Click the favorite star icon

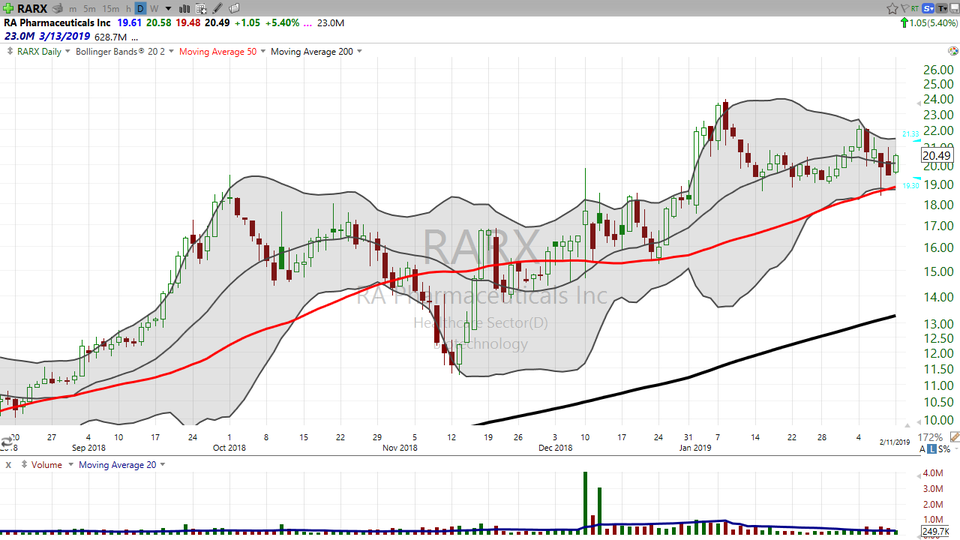[892, 8]
